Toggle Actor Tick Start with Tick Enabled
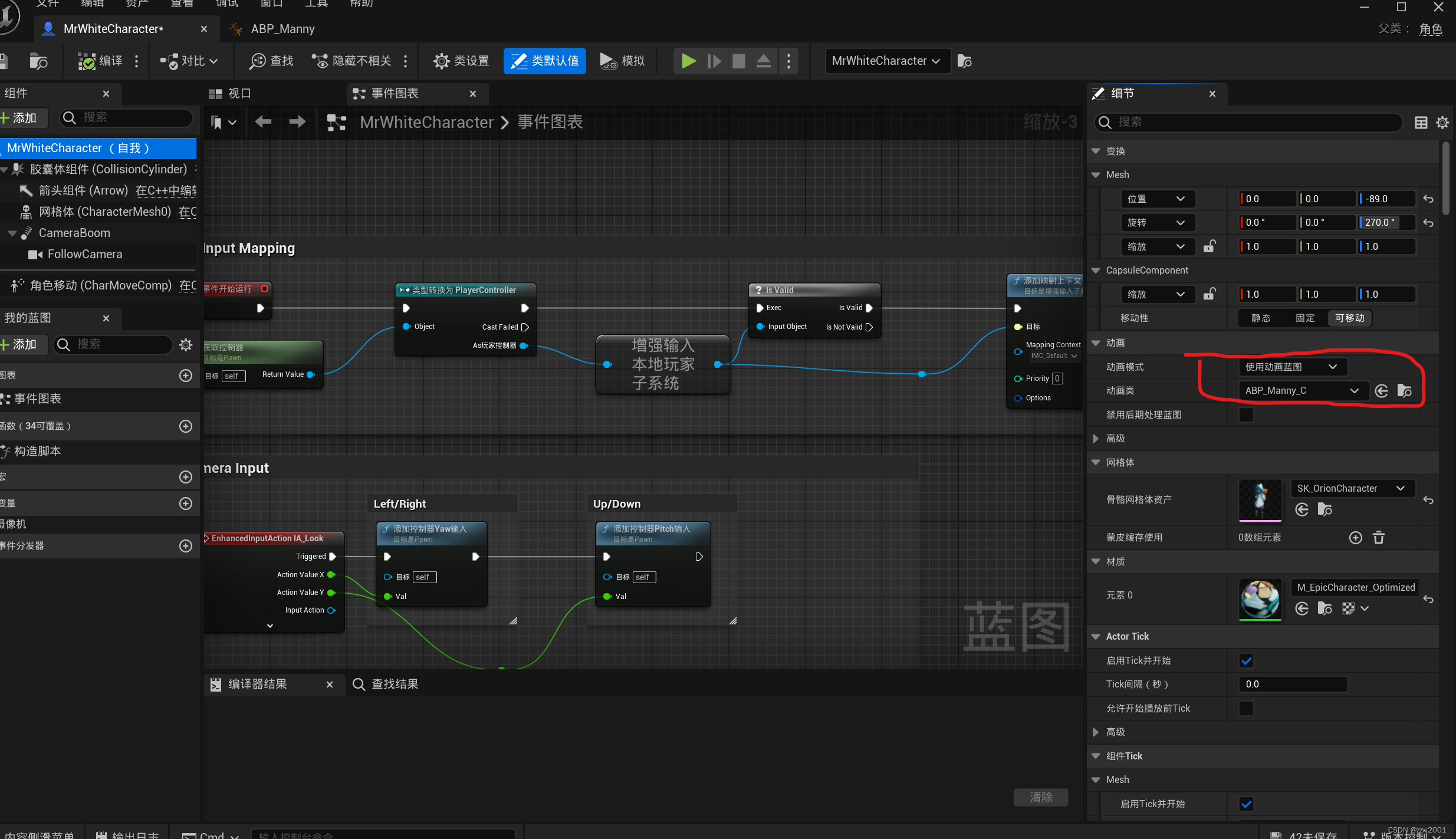The height and width of the screenshot is (839, 1456). coord(1246,661)
